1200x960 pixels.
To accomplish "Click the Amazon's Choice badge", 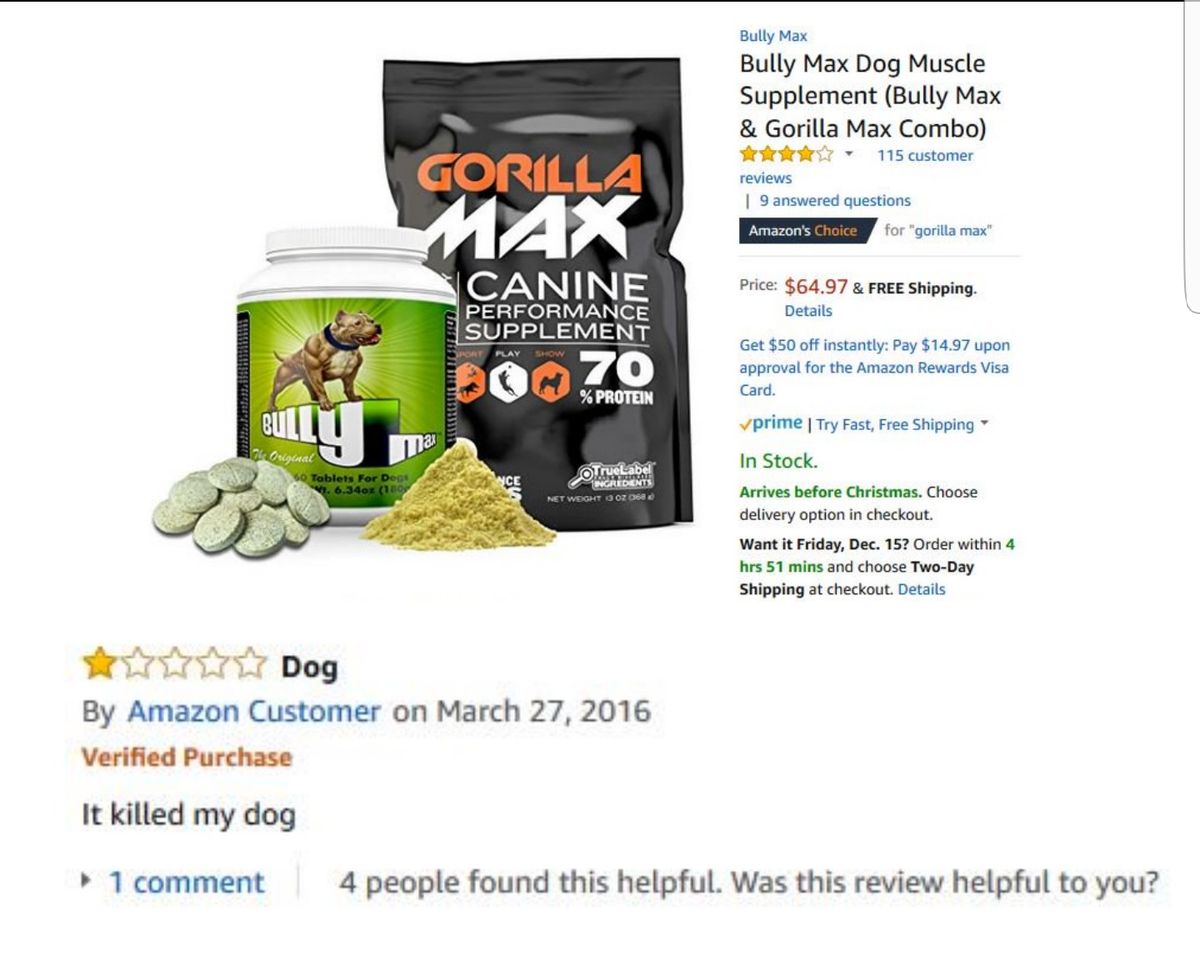I will [808, 230].
